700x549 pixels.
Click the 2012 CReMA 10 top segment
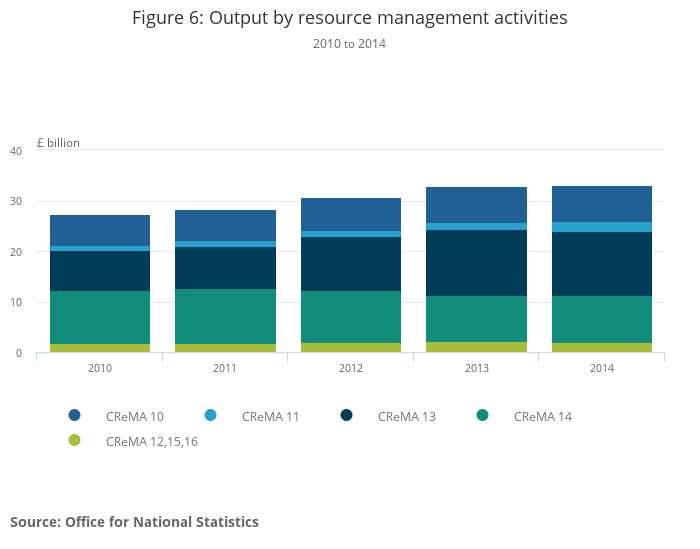click(351, 214)
